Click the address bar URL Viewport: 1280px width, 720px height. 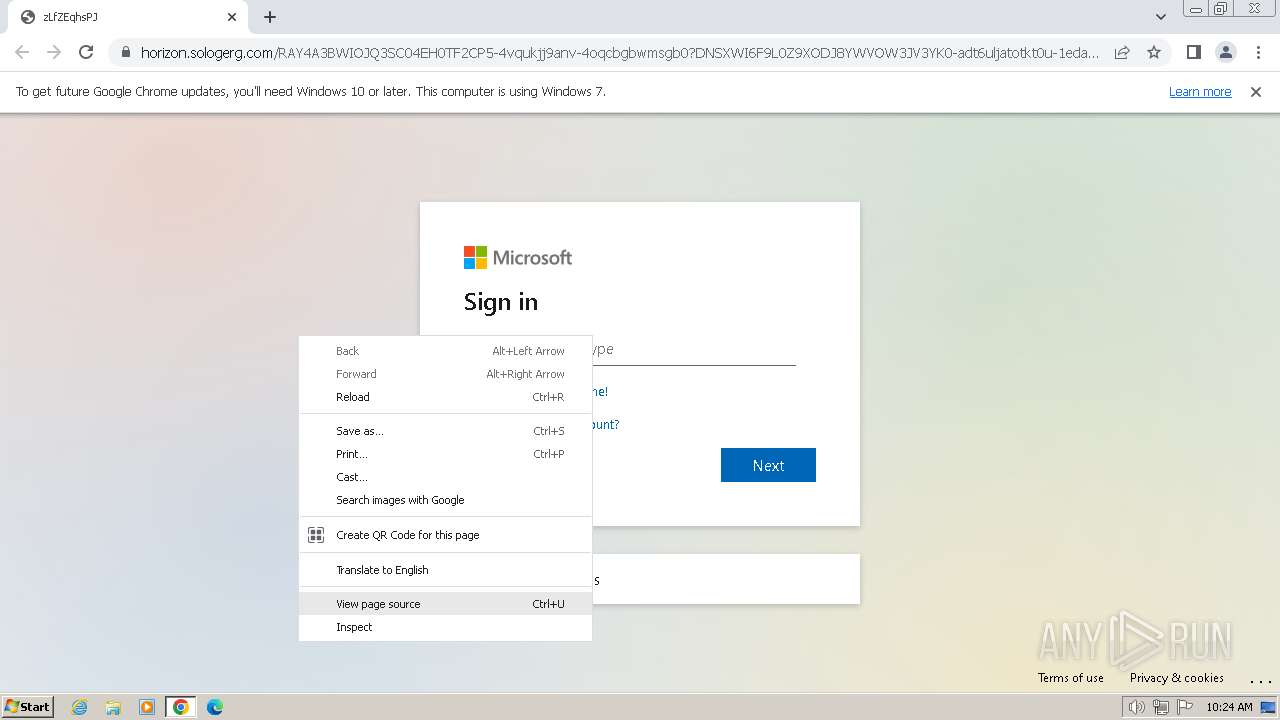click(620, 53)
